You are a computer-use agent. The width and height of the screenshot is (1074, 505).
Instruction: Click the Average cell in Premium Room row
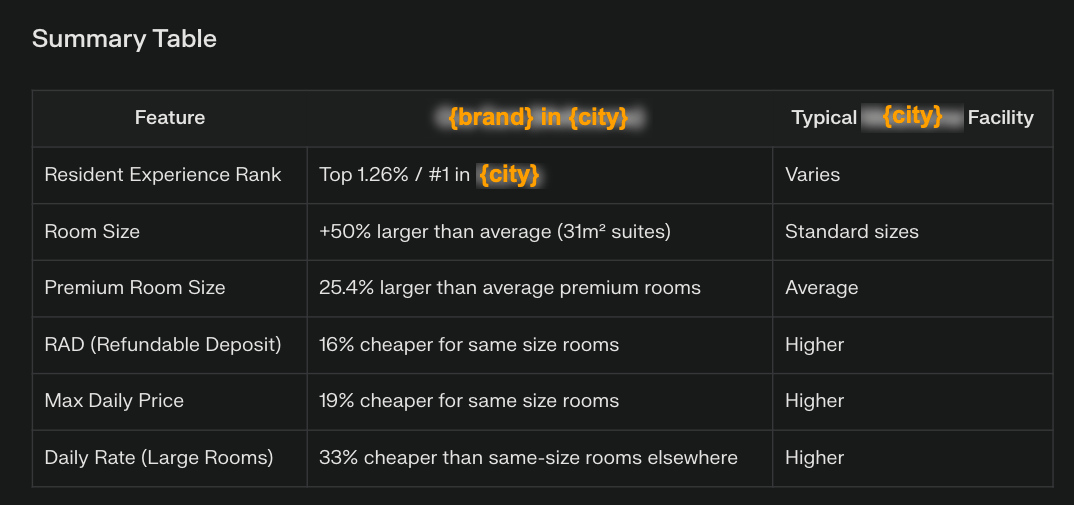click(x=821, y=288)
